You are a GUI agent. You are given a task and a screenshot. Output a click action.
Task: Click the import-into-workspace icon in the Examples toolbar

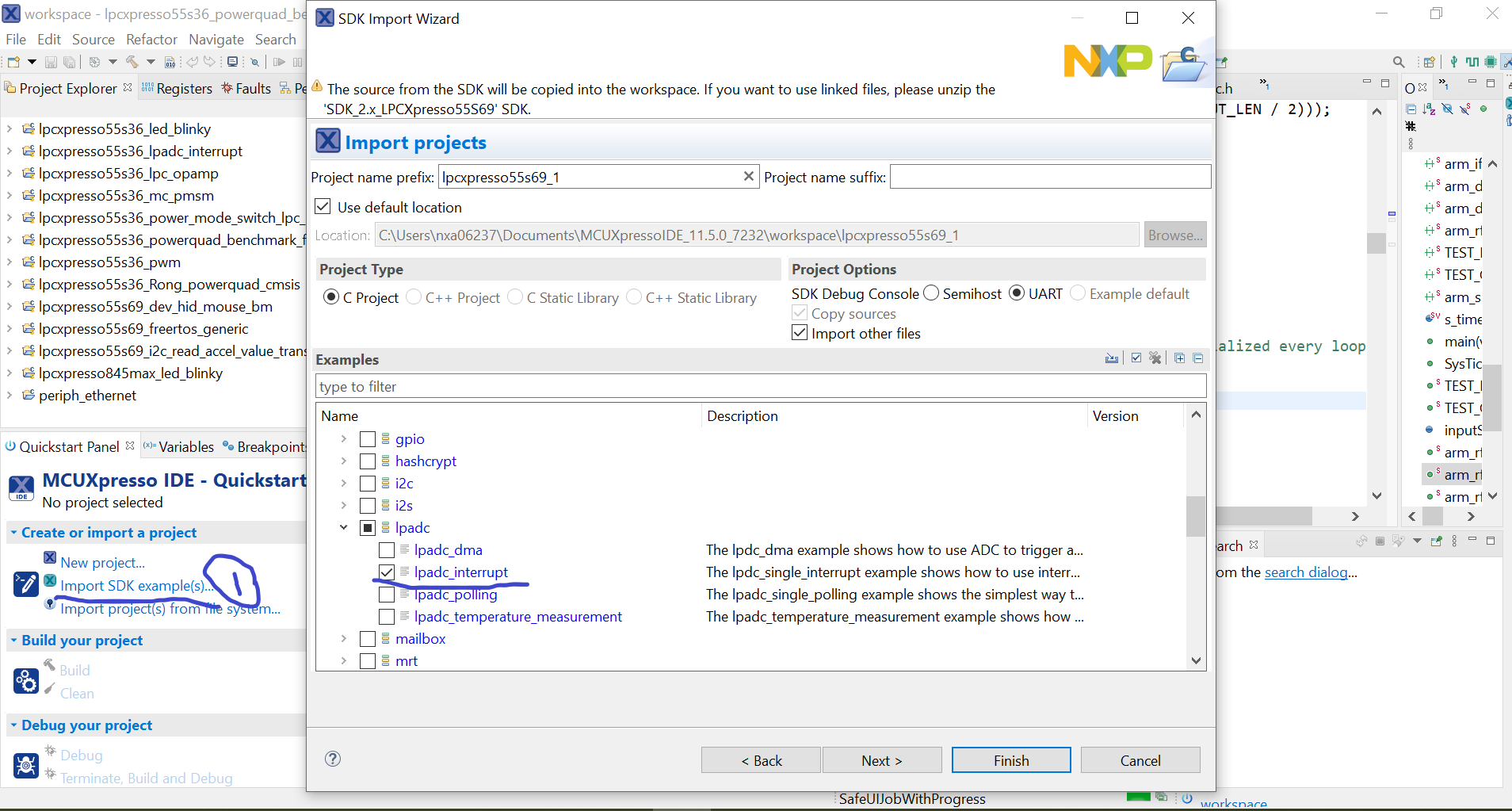1112,358
